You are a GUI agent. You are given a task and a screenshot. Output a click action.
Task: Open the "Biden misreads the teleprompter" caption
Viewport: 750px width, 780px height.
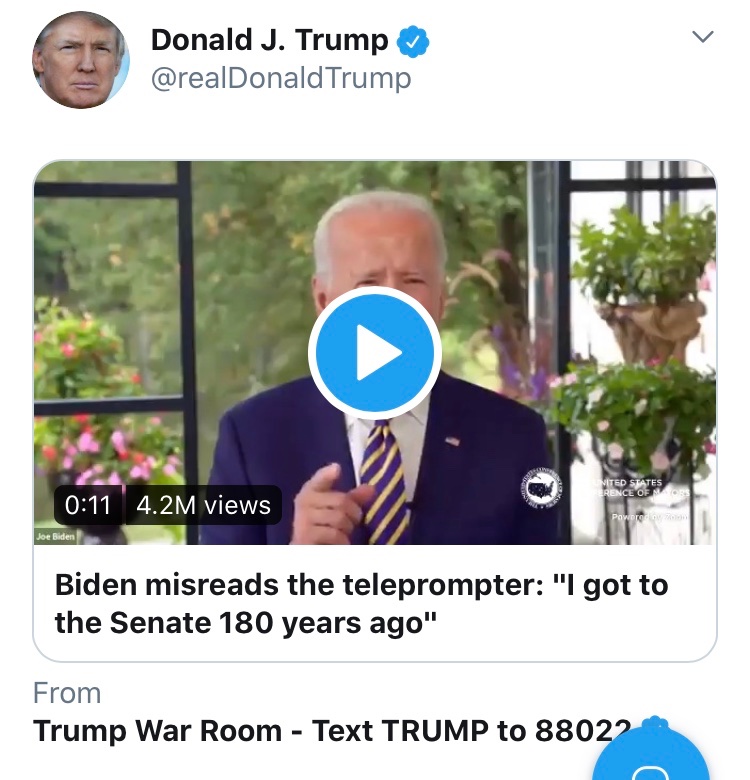click(x=361, y=603)
